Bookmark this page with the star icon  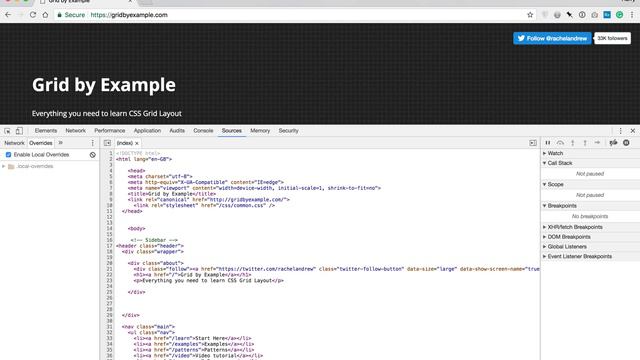[x=530, y=15]
